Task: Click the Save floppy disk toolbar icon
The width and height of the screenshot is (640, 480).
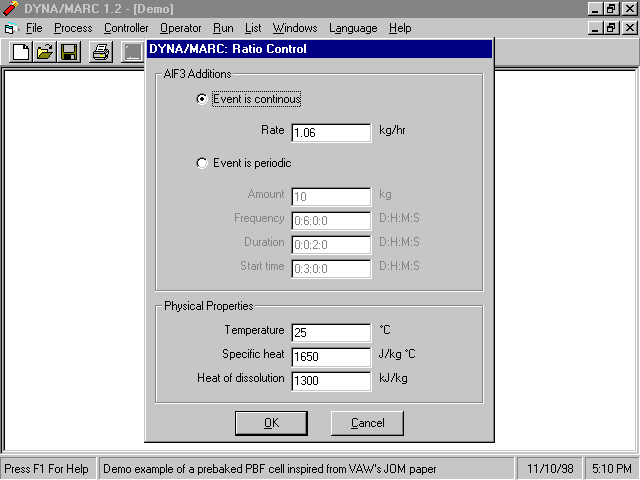Action: 69,52
